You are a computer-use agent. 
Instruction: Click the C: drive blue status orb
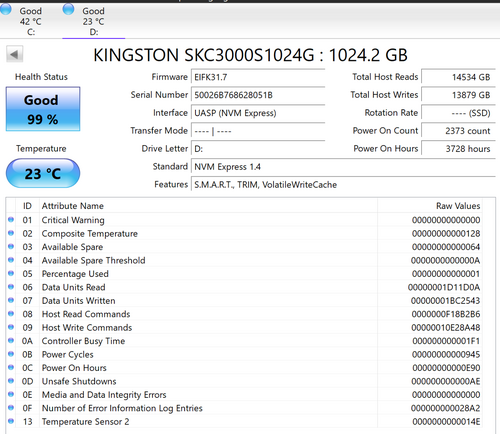point(5,9)
